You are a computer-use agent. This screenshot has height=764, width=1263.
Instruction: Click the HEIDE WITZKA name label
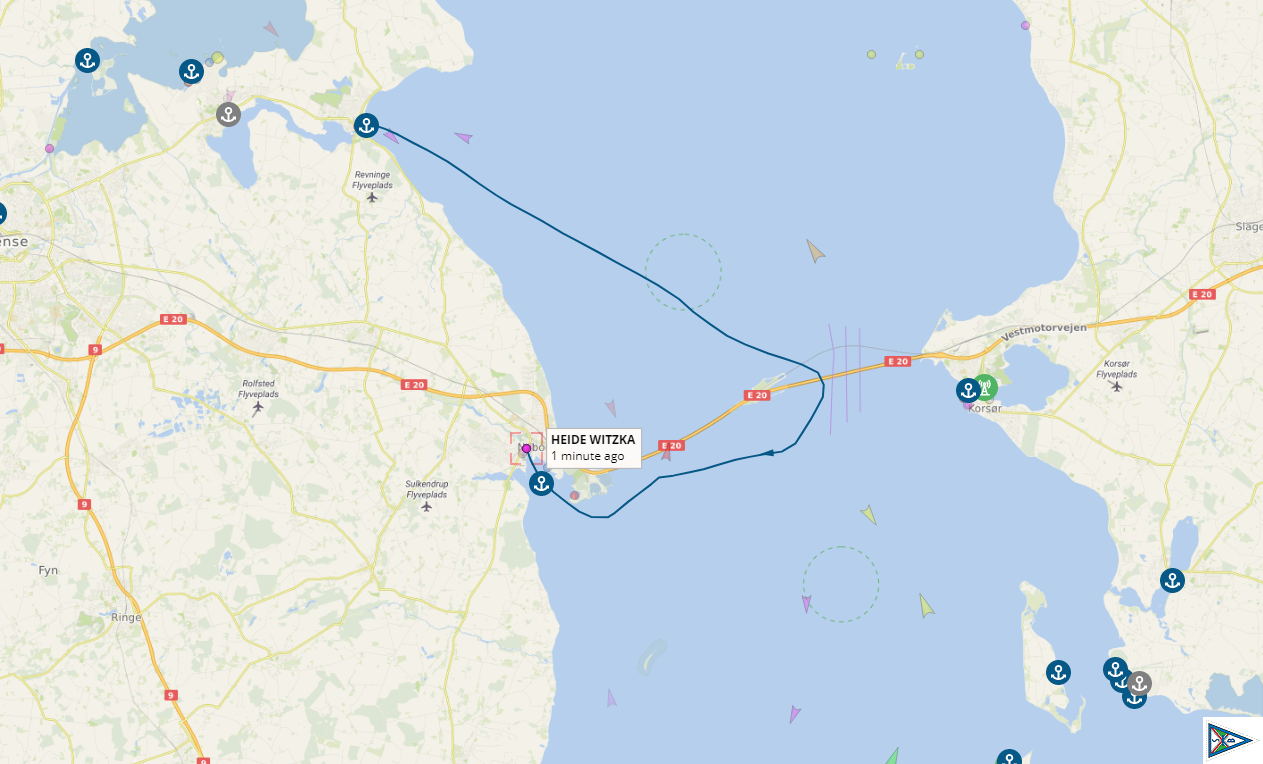592,439
